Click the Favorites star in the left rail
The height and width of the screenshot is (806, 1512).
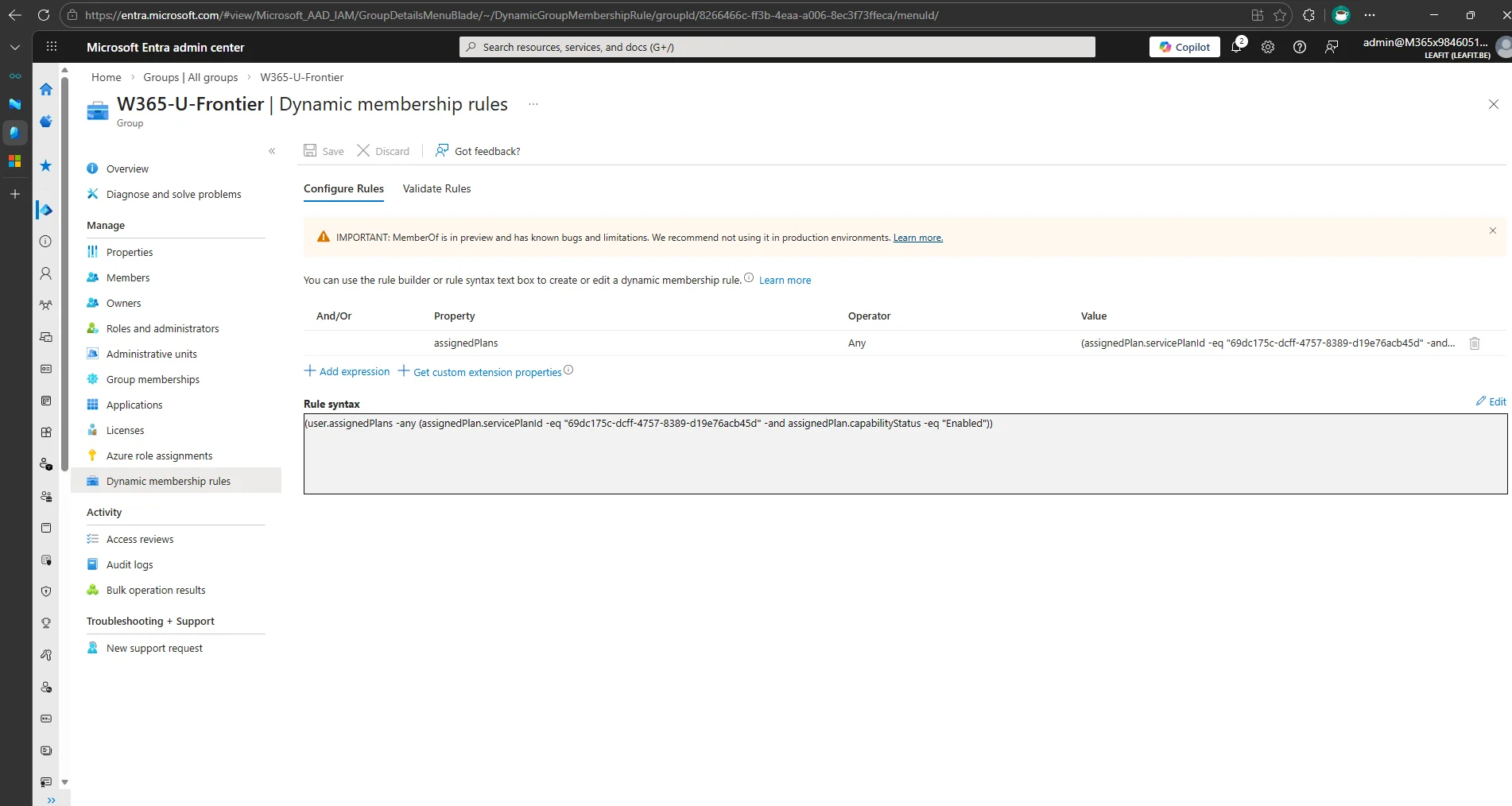click(x=45, y=165)
